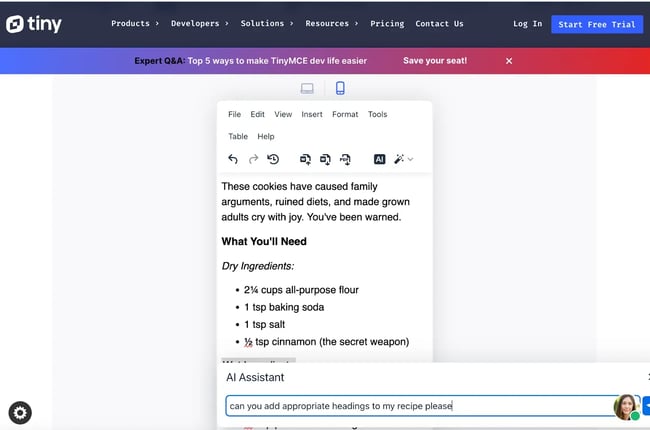
Task: Switch to mobile preview icon
Action: (340, 88)
